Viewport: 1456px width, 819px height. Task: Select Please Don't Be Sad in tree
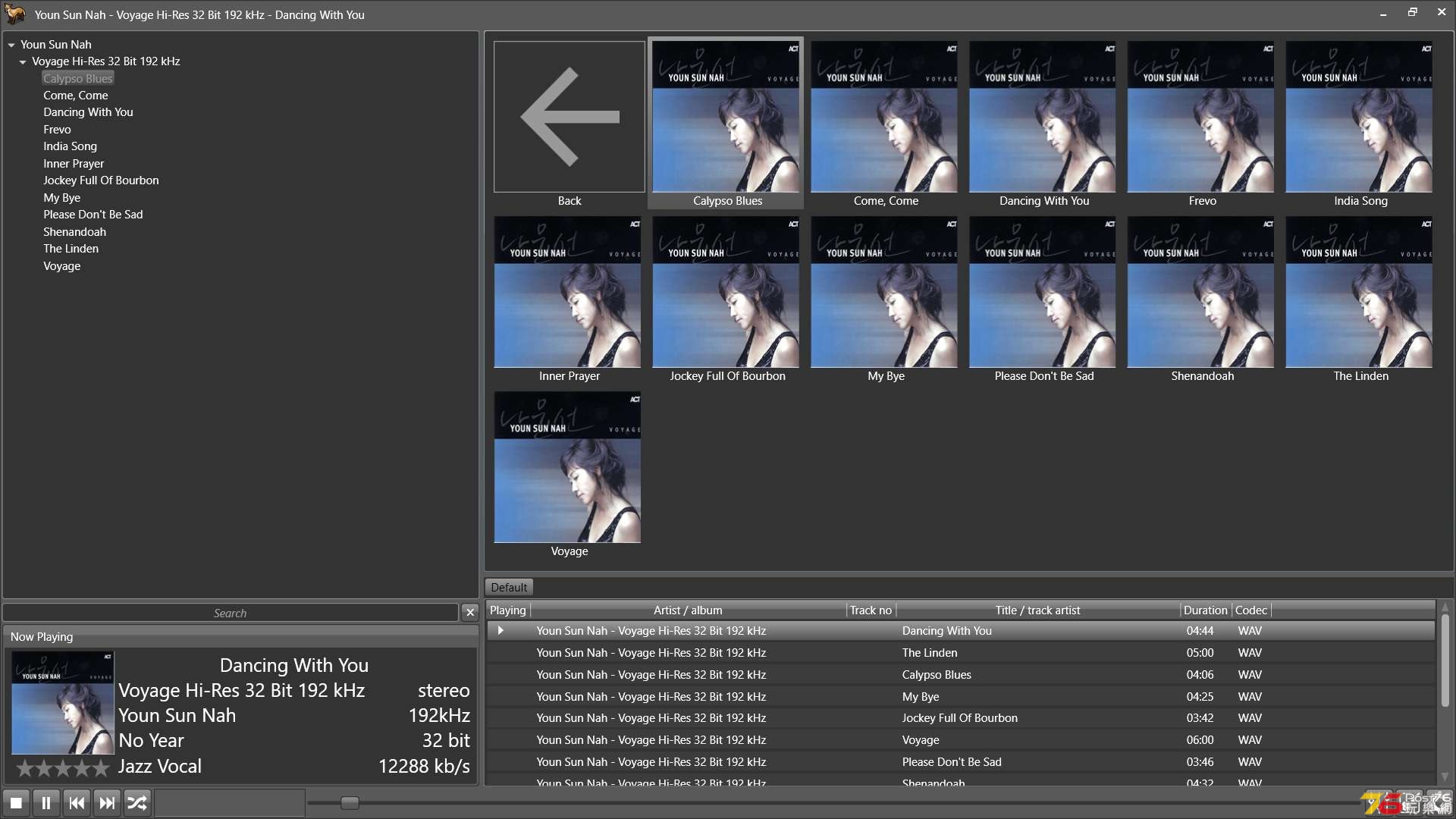coord(93,215)
